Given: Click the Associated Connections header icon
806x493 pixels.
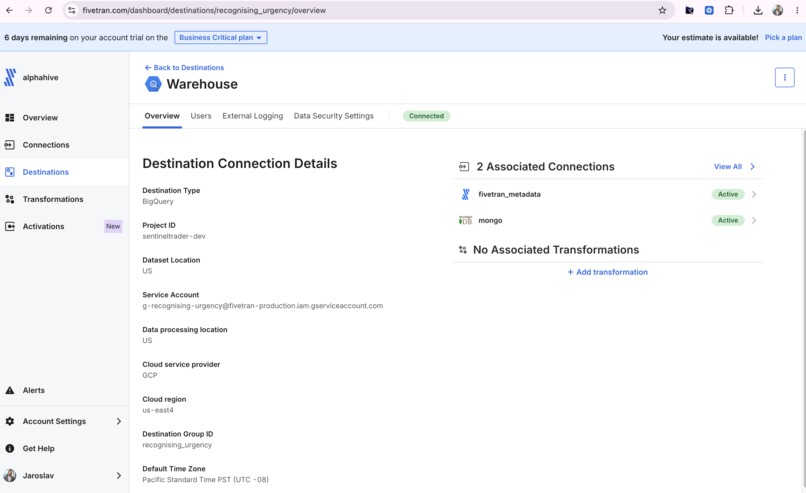Looking at the screenshot, I should (x=464, y=167).
